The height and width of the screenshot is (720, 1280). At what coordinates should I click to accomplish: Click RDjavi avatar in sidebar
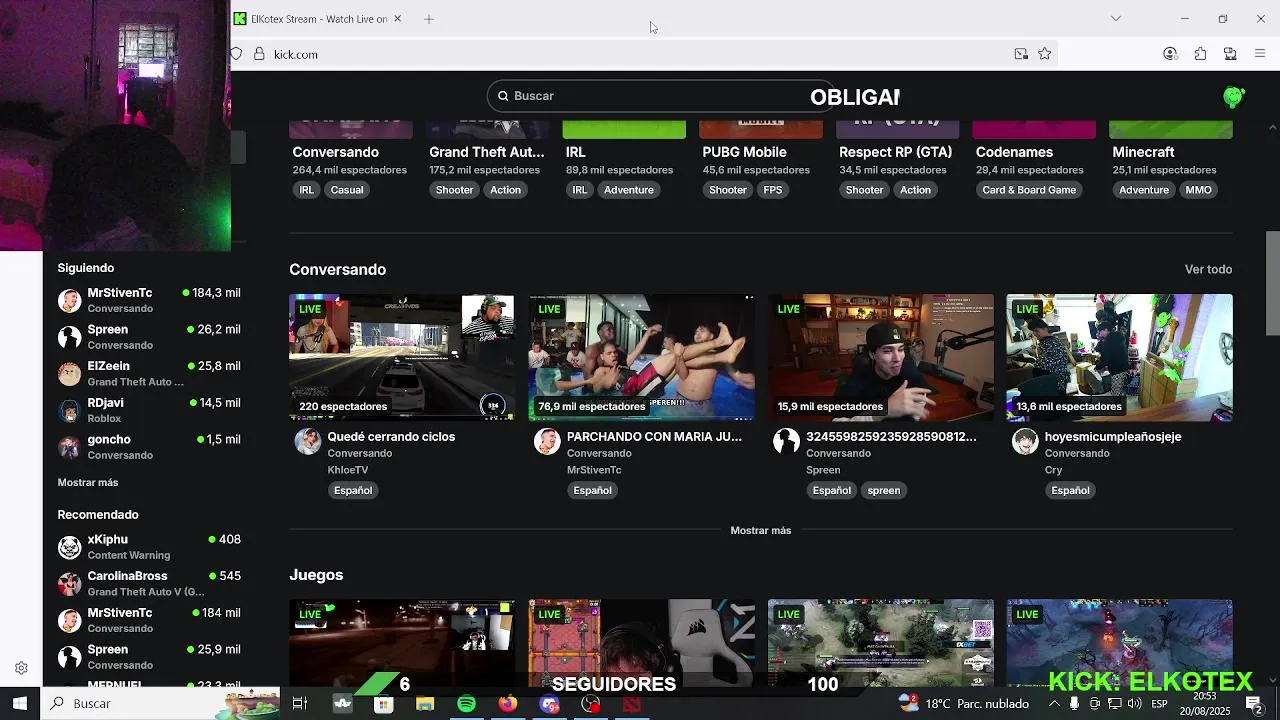(x=69, y=410)
